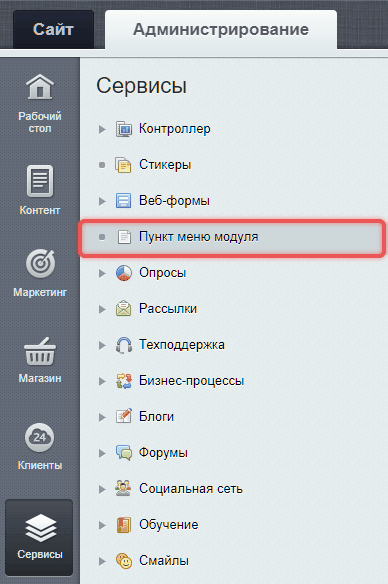This screenshot has width=388, height=584.
Task: Click the Блоги pencil note icon
Action: (124, 416)
